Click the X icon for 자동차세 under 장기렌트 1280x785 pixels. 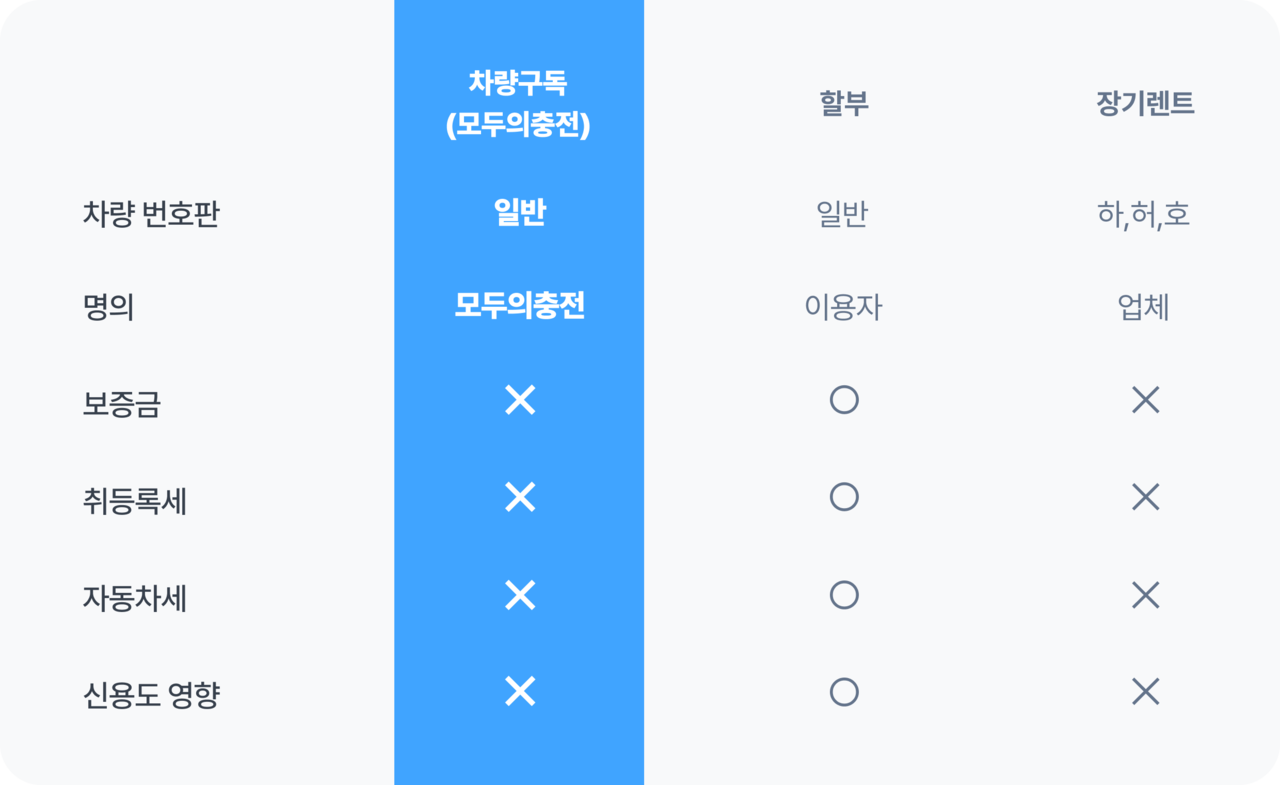pyautogui.click(x=1145, y=596)
